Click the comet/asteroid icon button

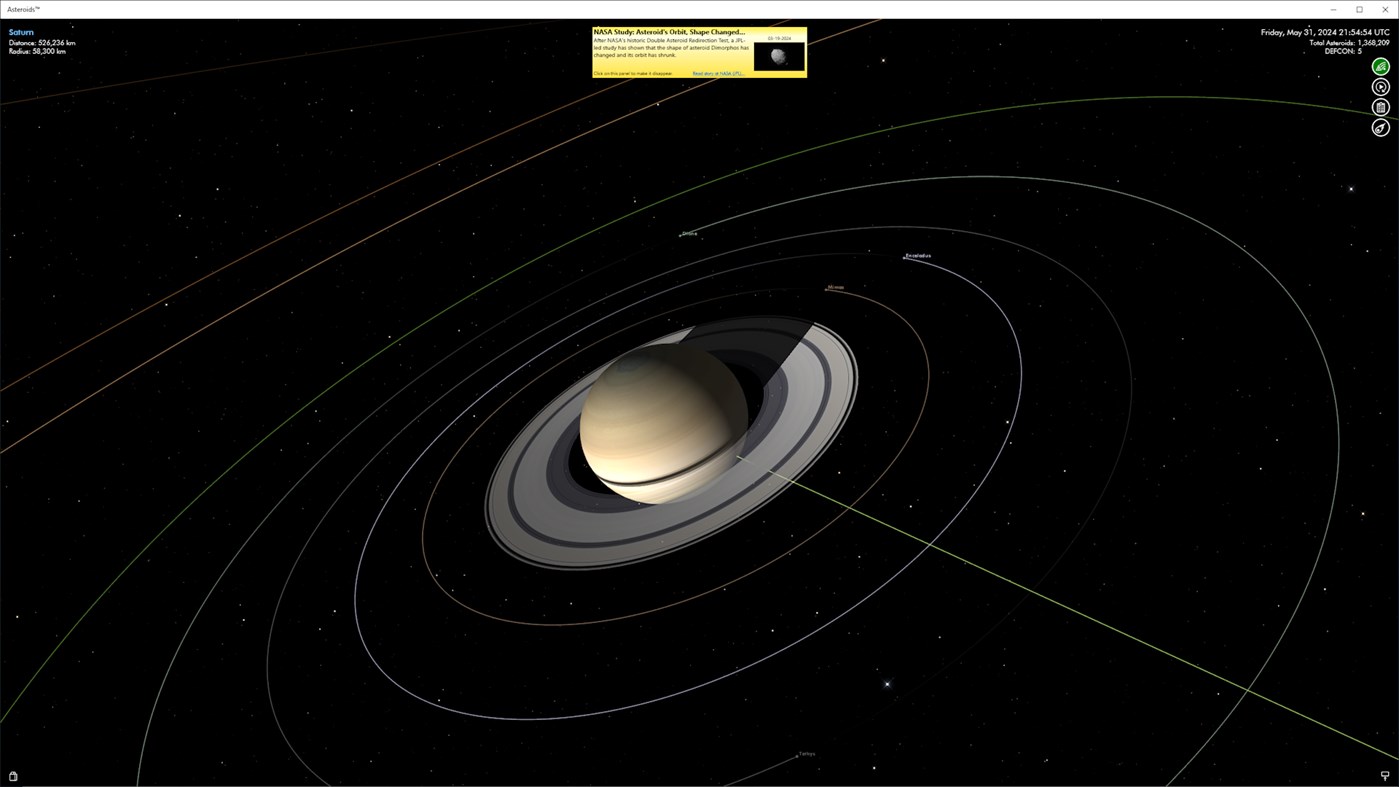(1380, 128)
